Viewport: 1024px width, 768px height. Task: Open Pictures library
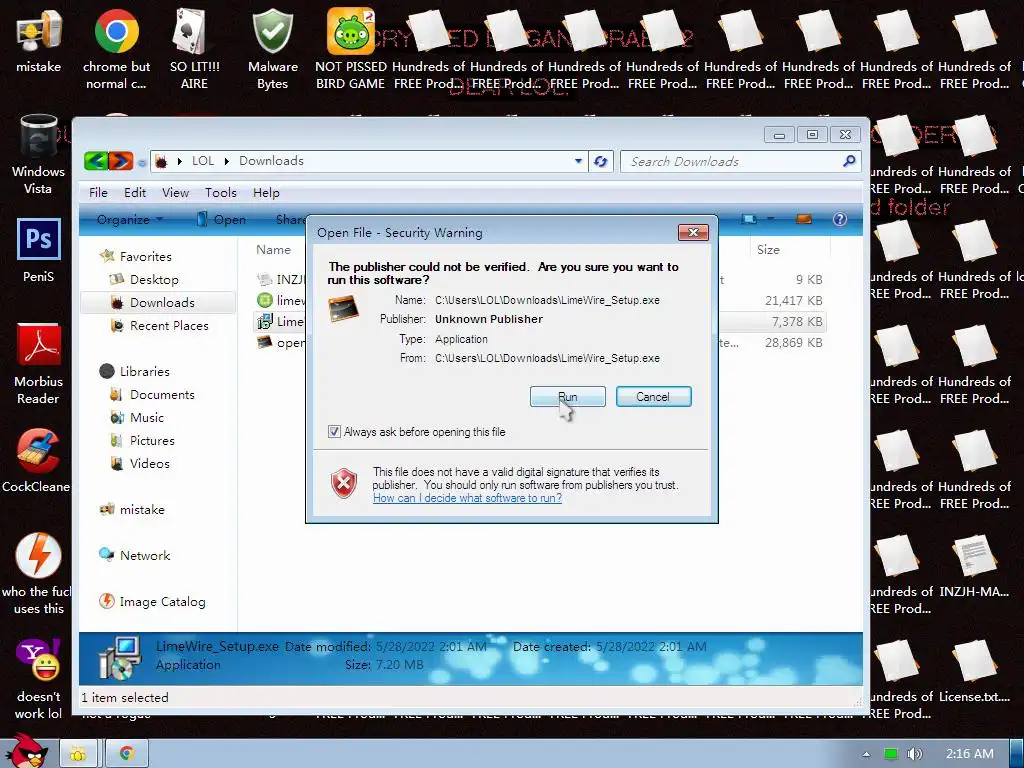(142, 440)
